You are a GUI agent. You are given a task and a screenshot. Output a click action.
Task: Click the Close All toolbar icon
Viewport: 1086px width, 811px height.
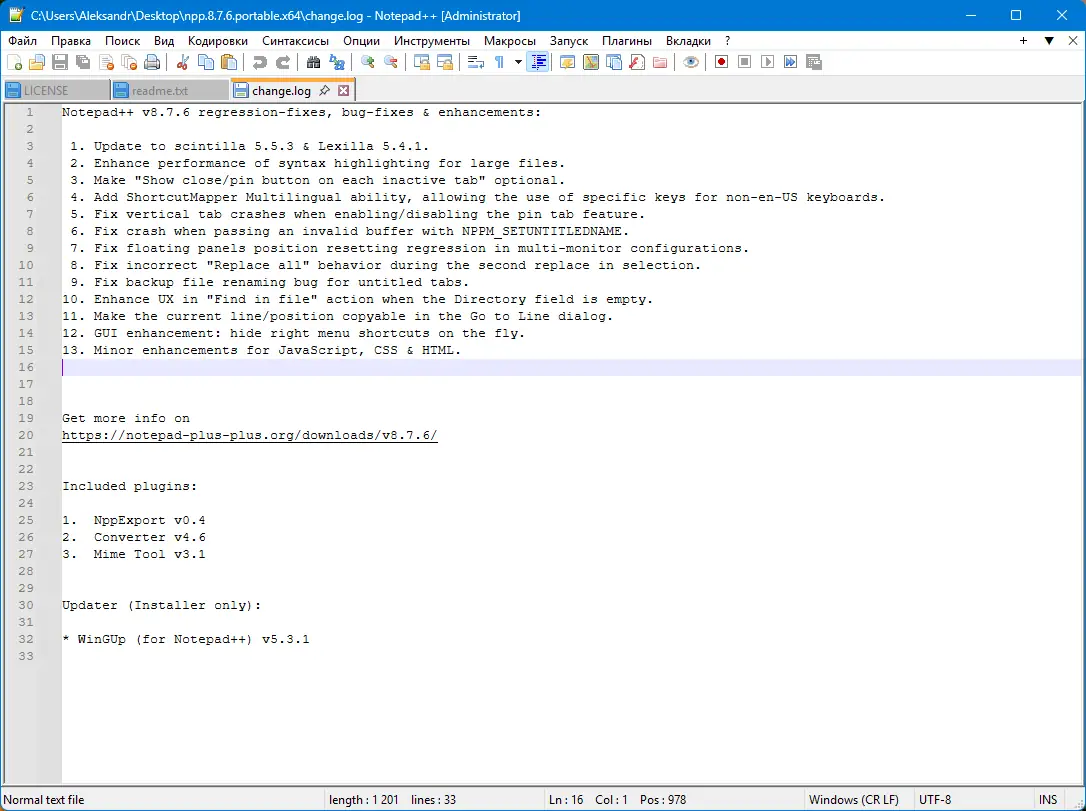coord(130,62)
